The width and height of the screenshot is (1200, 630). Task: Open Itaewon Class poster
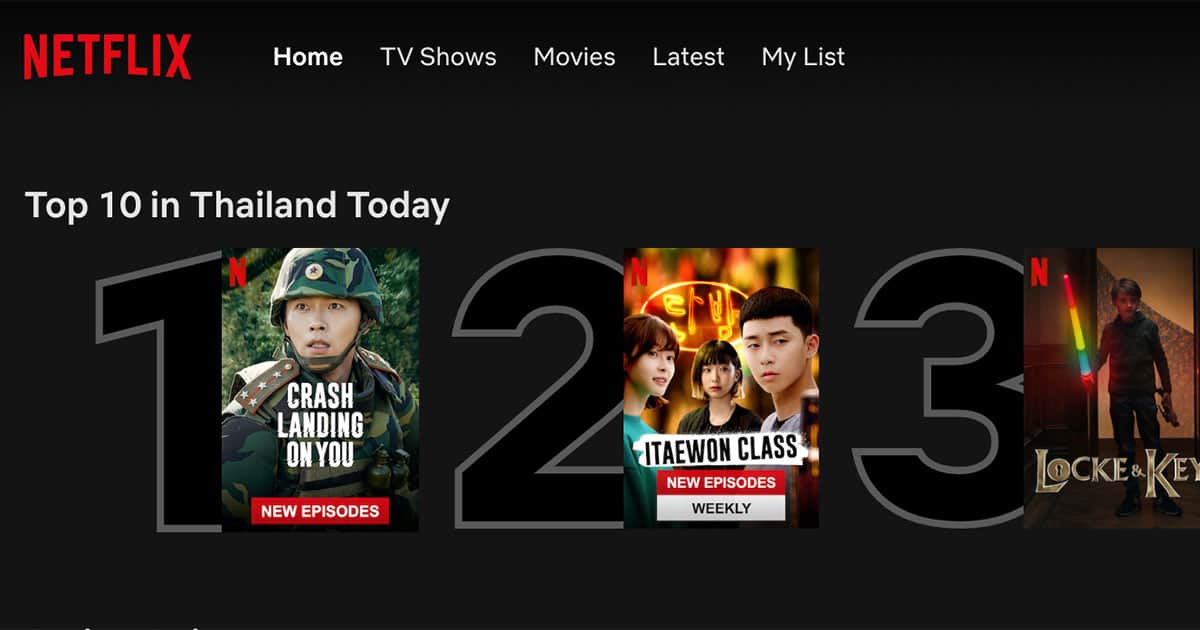(x=721, y=388)
